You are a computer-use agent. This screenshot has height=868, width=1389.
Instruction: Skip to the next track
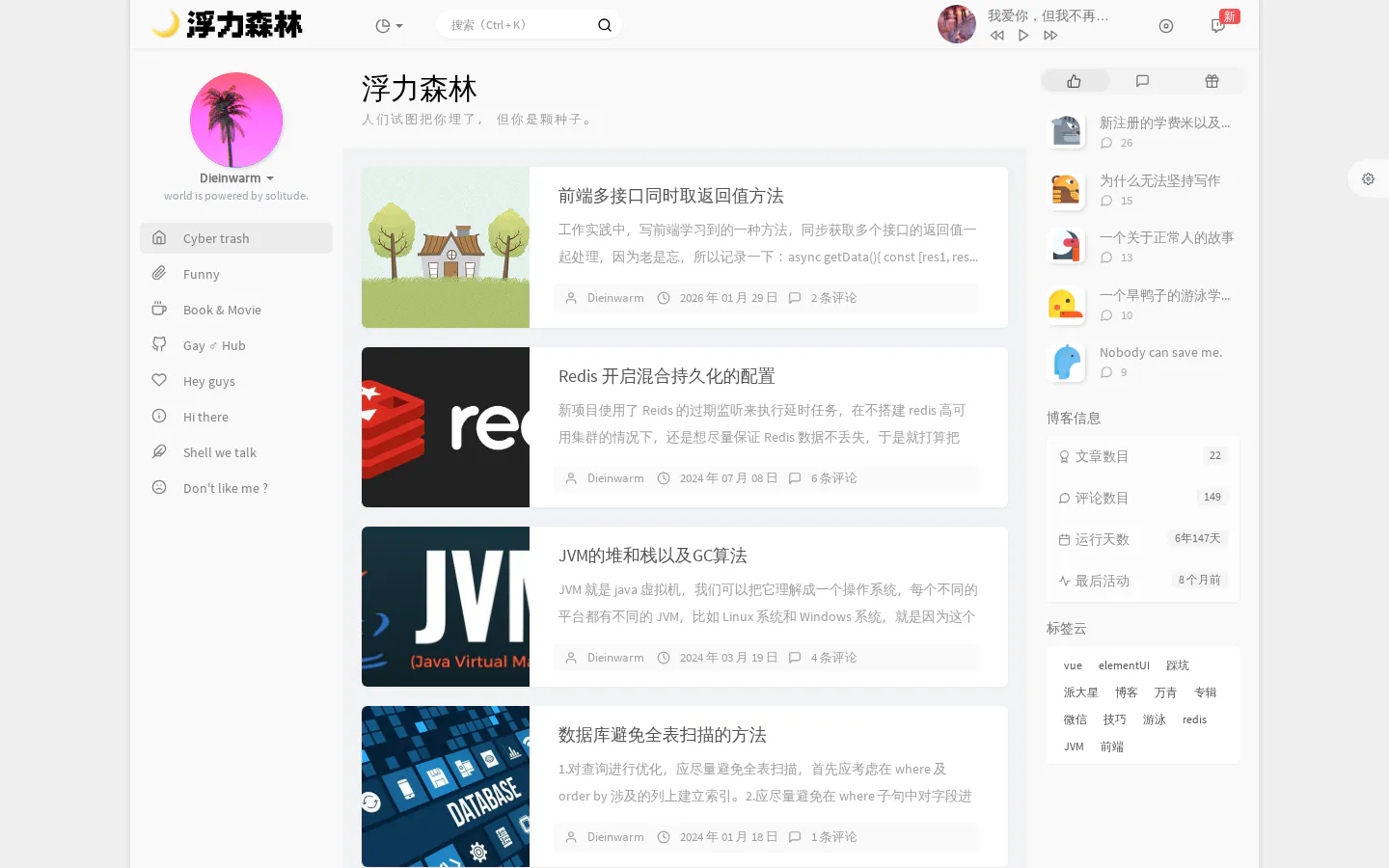(1050, 36)
